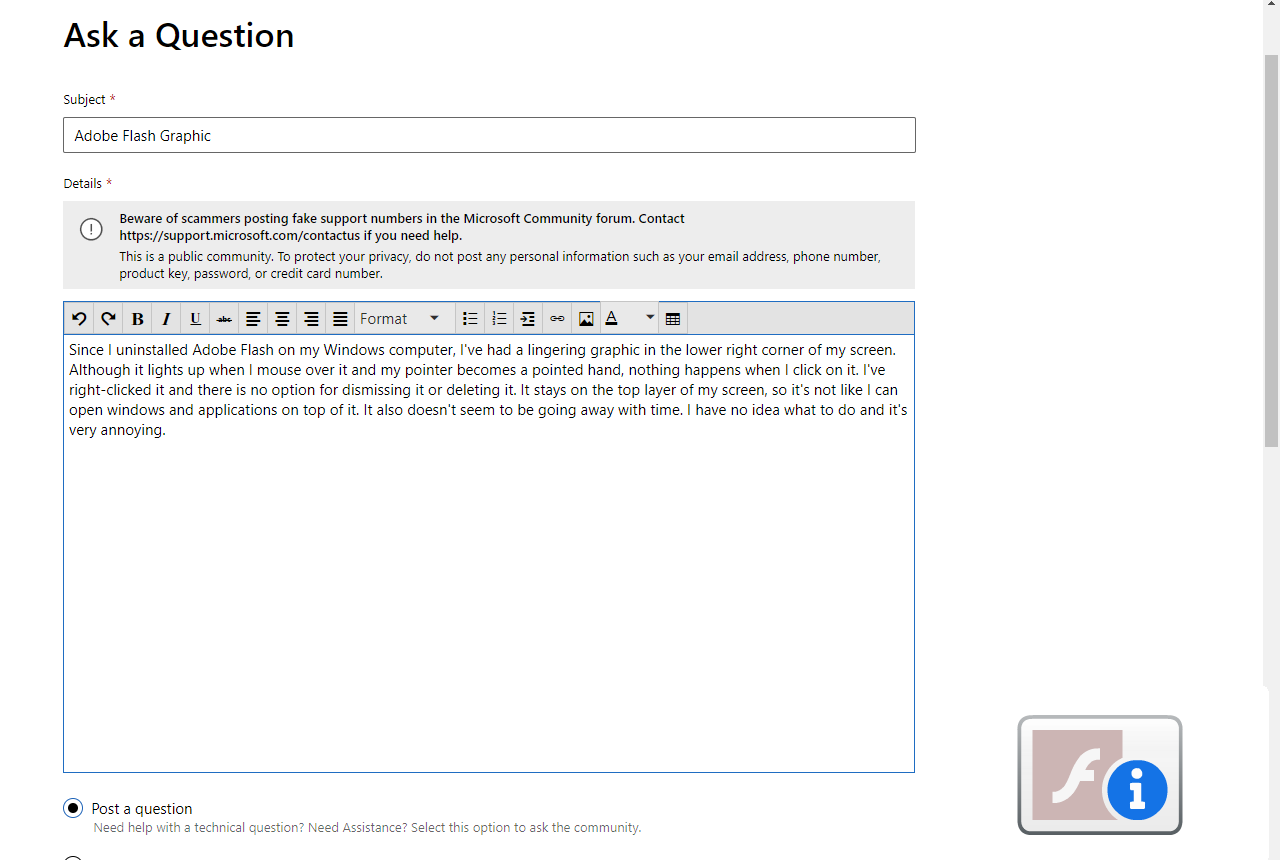This screenshot has width=1280, height=860.
Task: Insert a table
Action: [673, 319]
